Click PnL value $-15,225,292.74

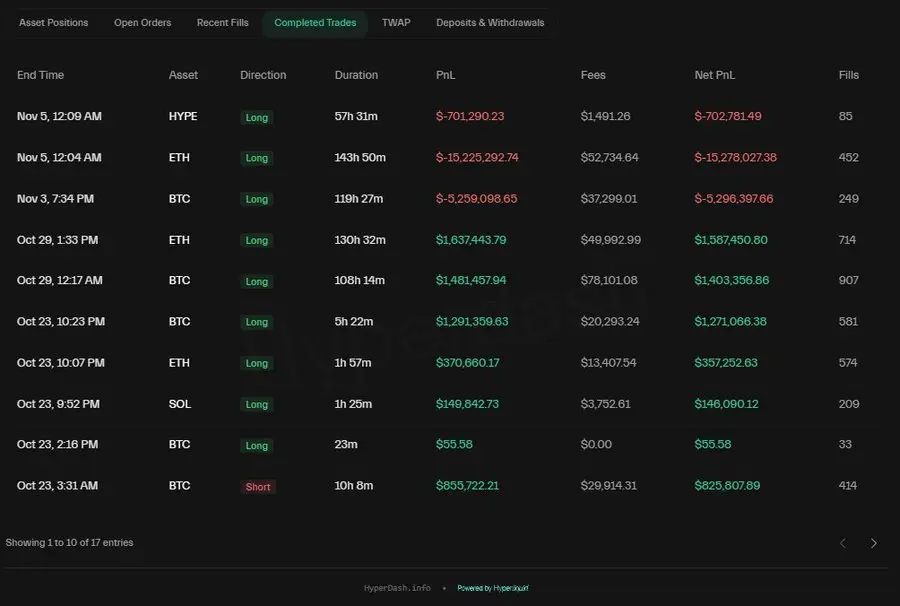(x=477, y=158)
